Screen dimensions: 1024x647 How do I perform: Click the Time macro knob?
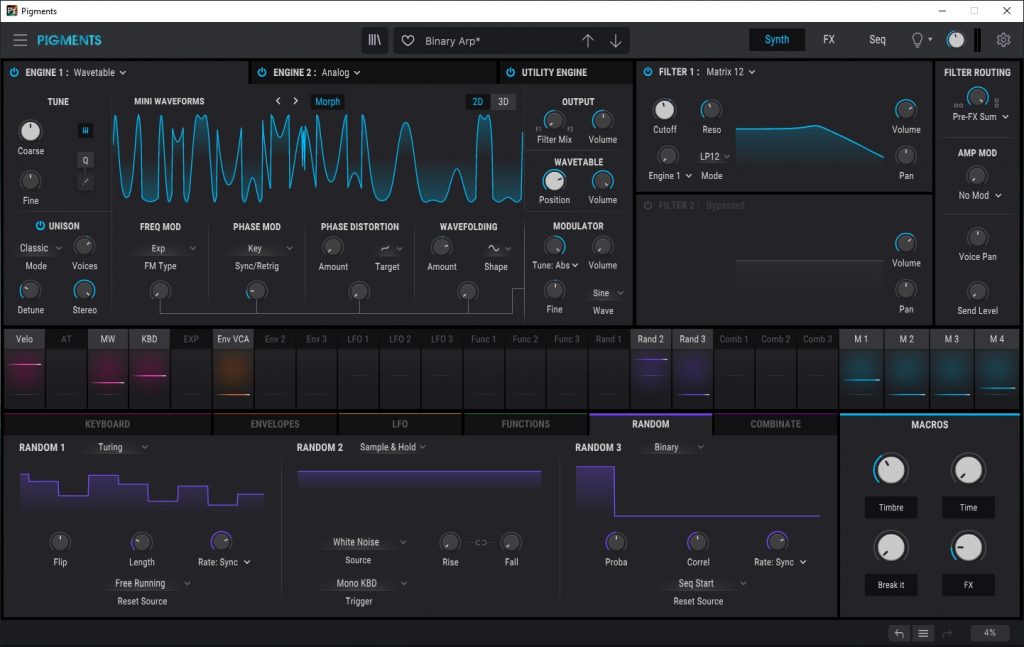click(x=968, y=469)
